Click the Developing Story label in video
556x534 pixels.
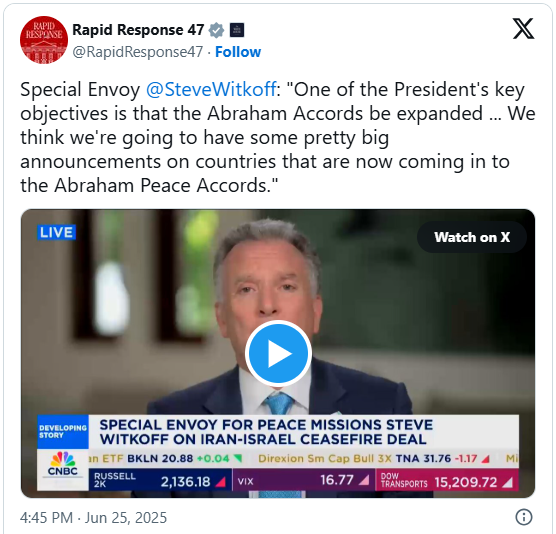[63, 432]
